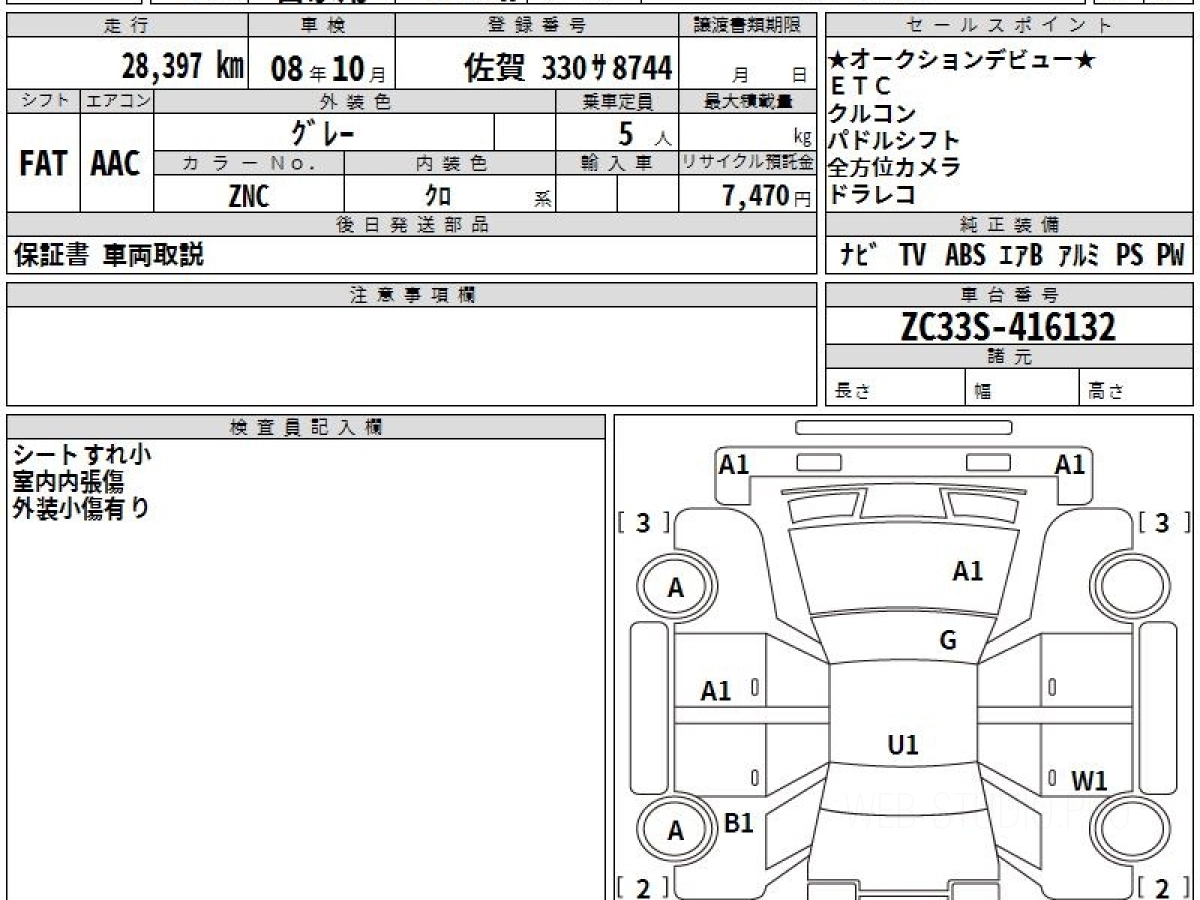
Task: Click the 外装色 header cell
Action: pyautogui.click(x=355, y=101)
